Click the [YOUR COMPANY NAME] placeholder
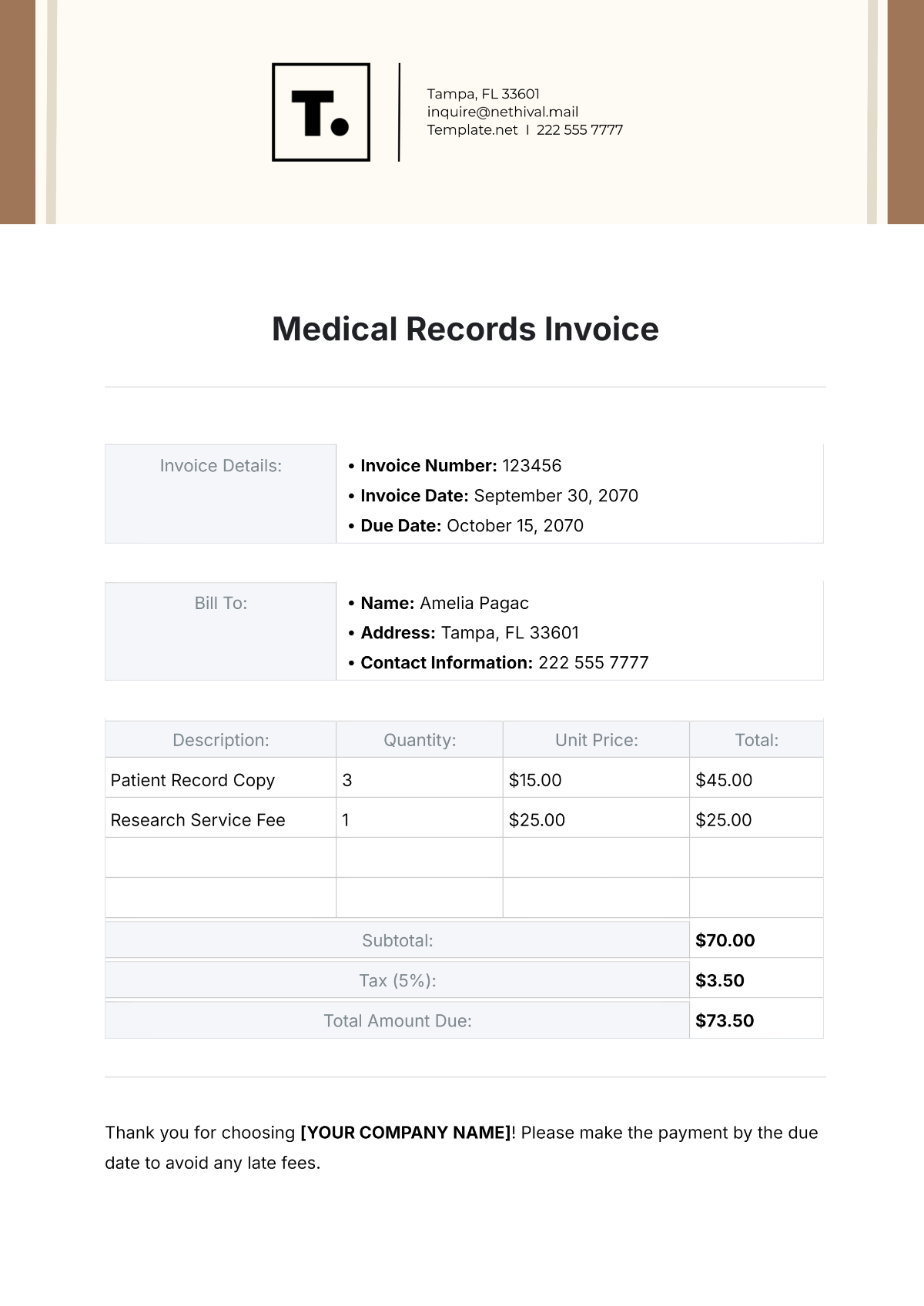This screenshot has width=924, height=1306. click(x=406, y=1133)
